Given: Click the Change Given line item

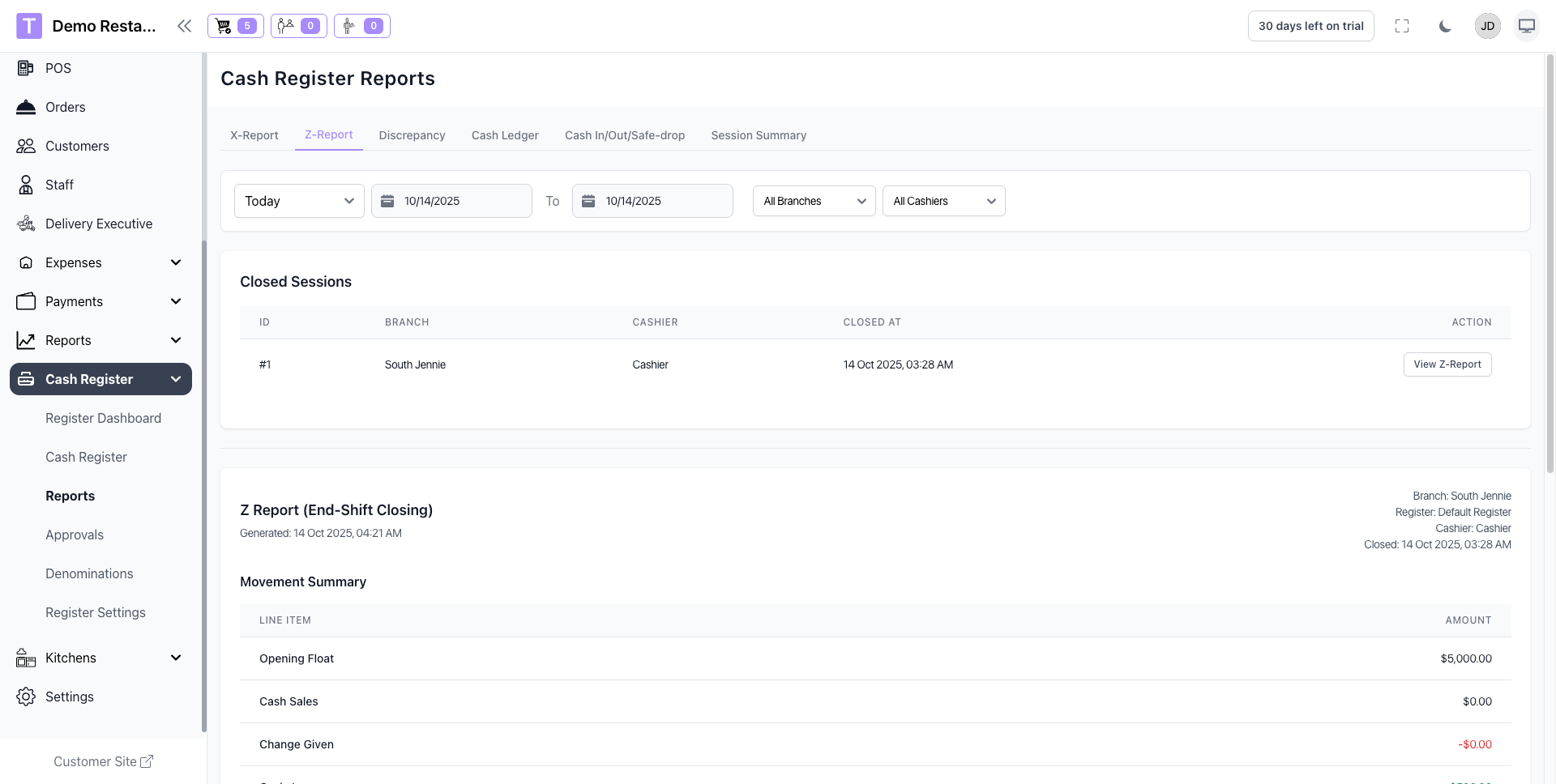Looking at the screenshot, I should (297, 744).
